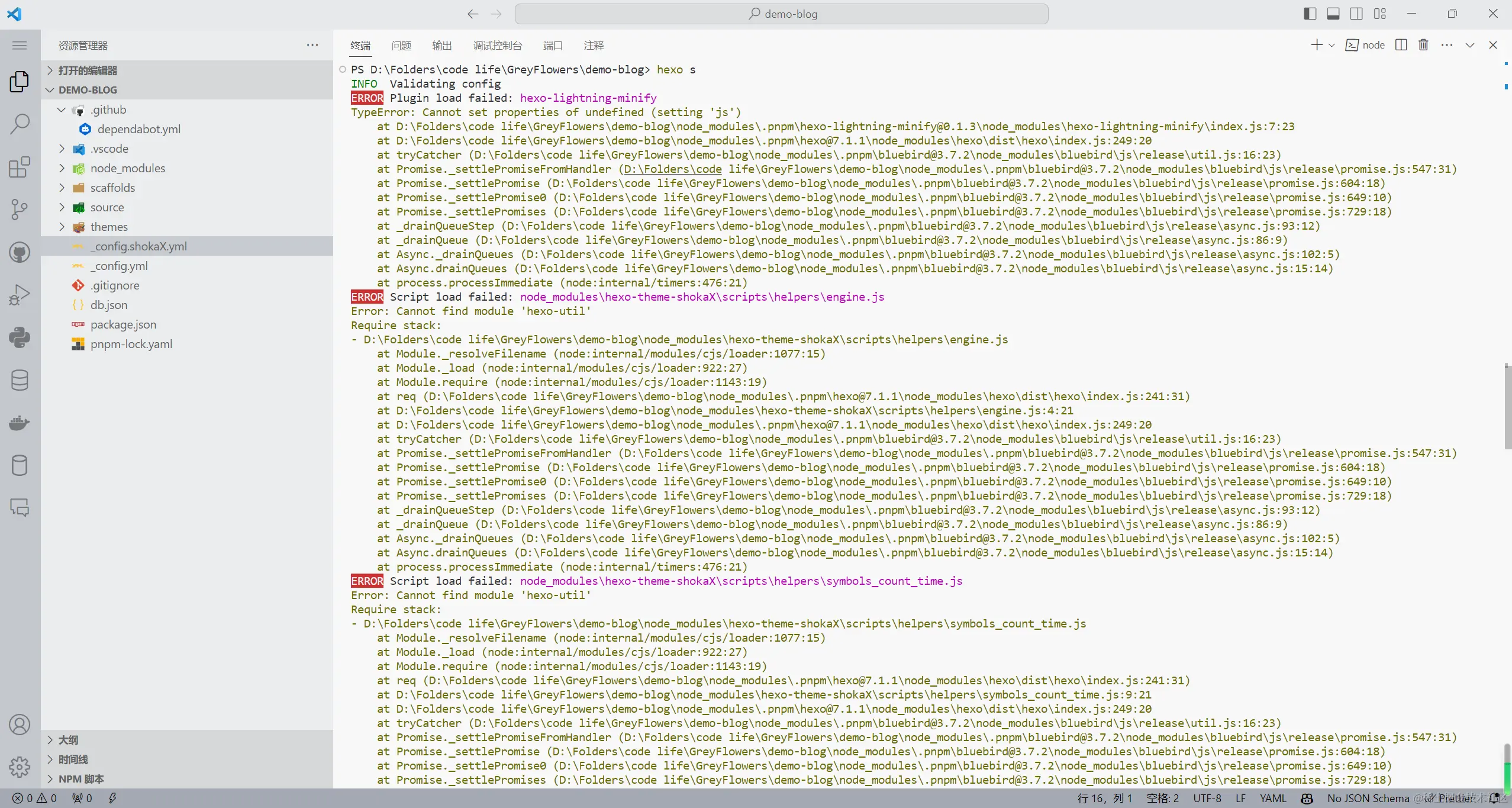Open new terminal launch profile dropdown
Image resolution: width=1512 pixels, height=808 pixels.
click(x=1332, y=45)
